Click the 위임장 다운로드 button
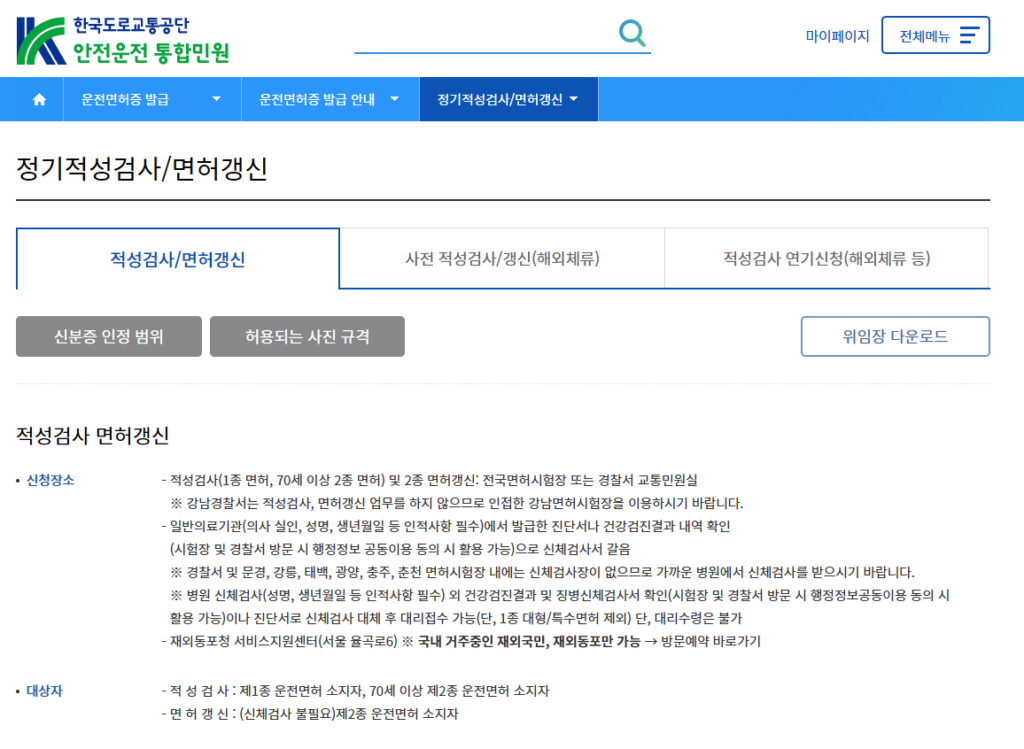Screen dimensions: 1024x749 point(894,336)
